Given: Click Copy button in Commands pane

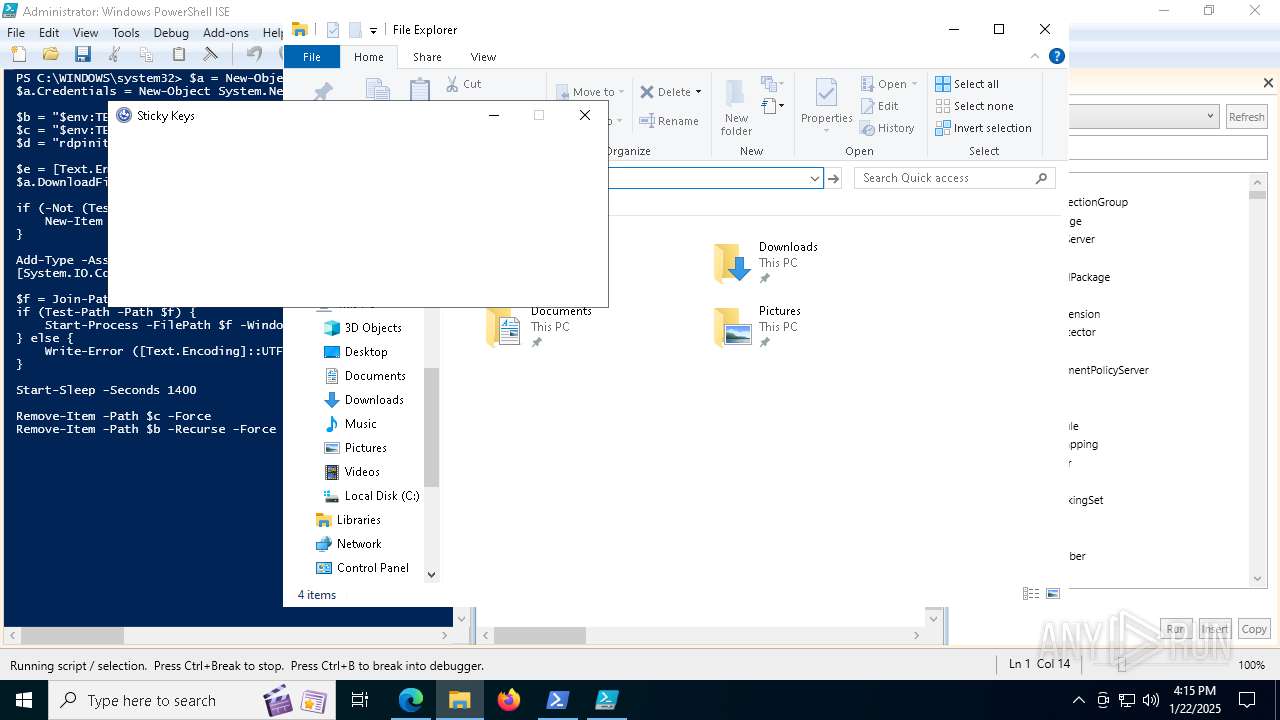Looking at the screenshot, I should [x=1254, y=629].
